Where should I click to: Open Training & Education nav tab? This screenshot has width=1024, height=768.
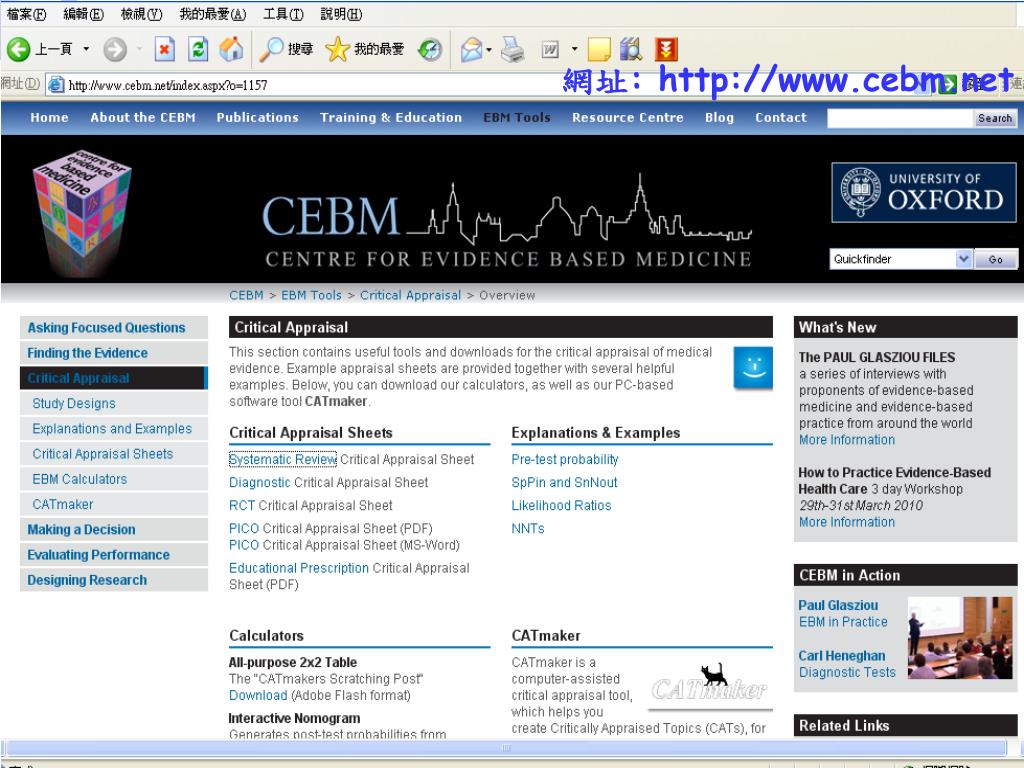[x=391, y=118]
